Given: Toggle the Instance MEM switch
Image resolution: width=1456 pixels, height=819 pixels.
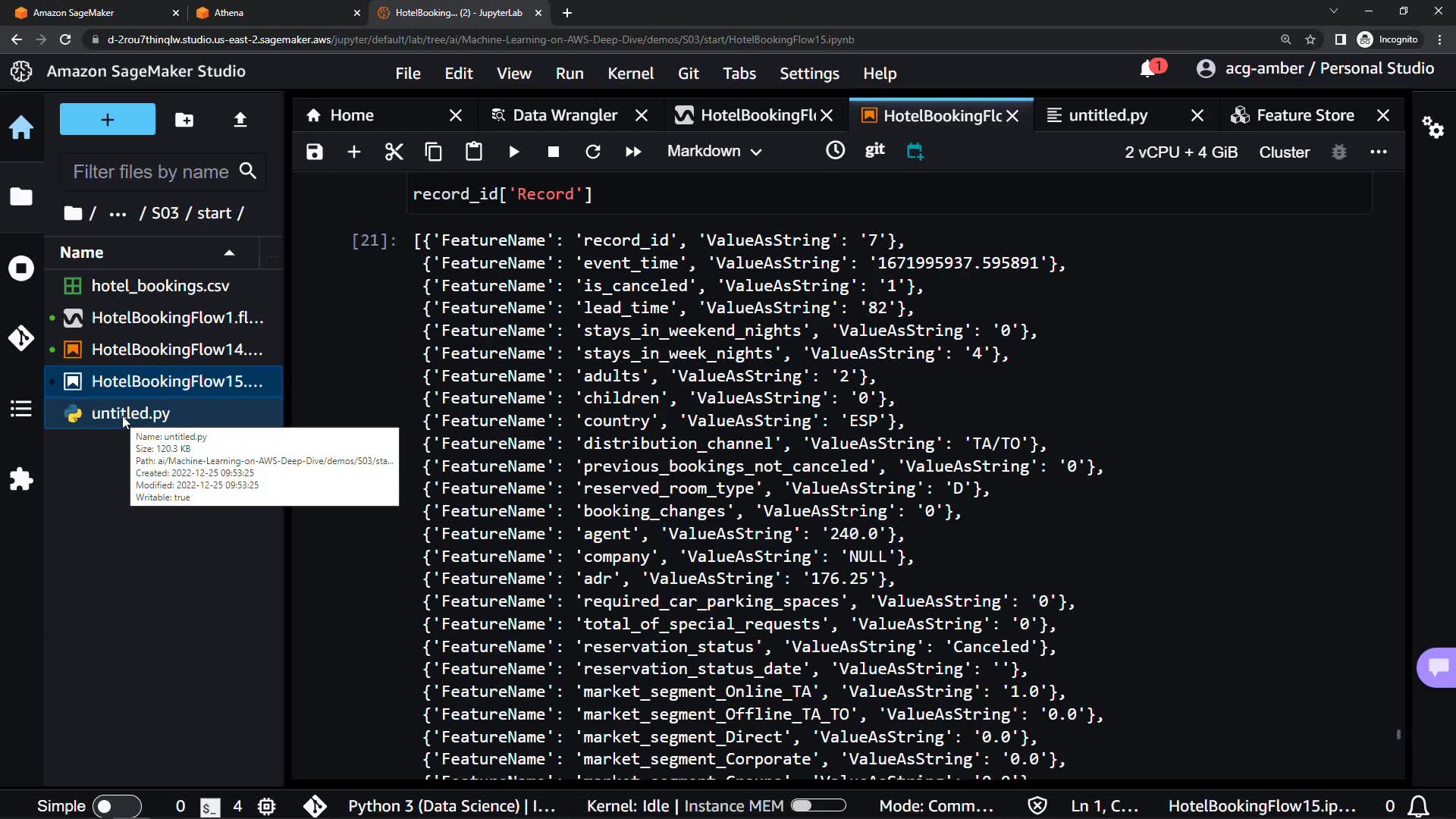Looking at the screenshot, I should click(x=817, y=806).
